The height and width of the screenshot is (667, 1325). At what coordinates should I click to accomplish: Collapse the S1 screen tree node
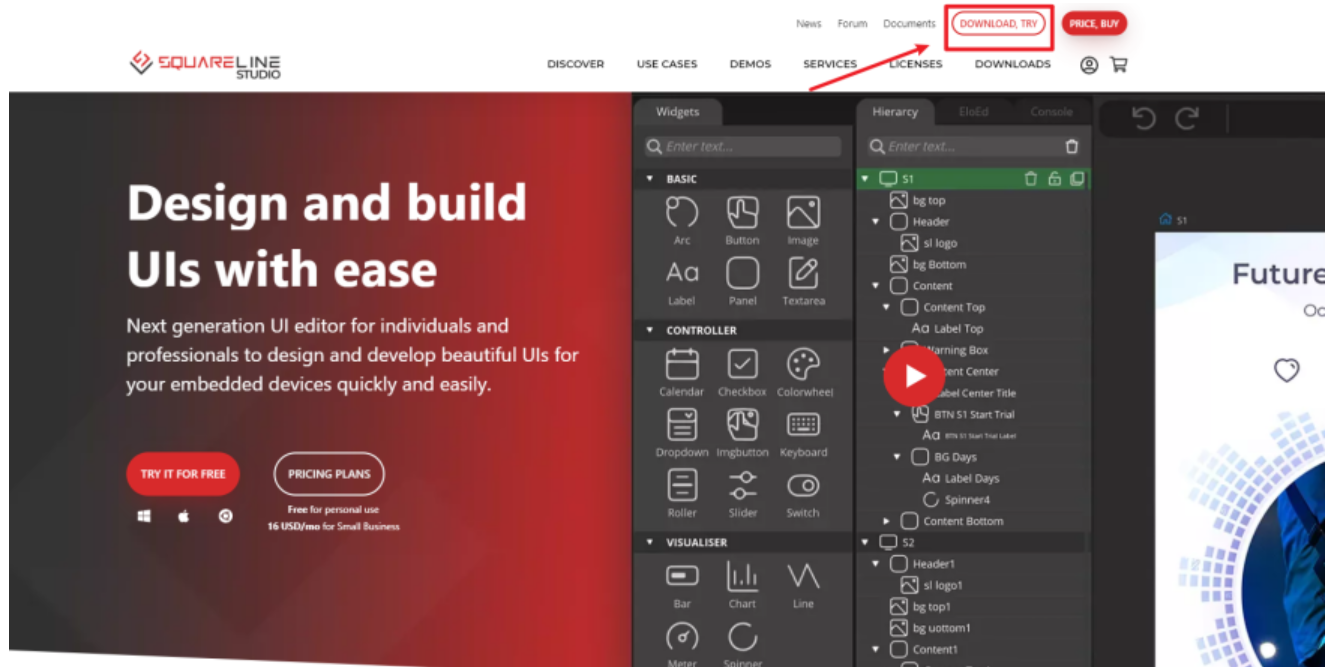[865, 179]
